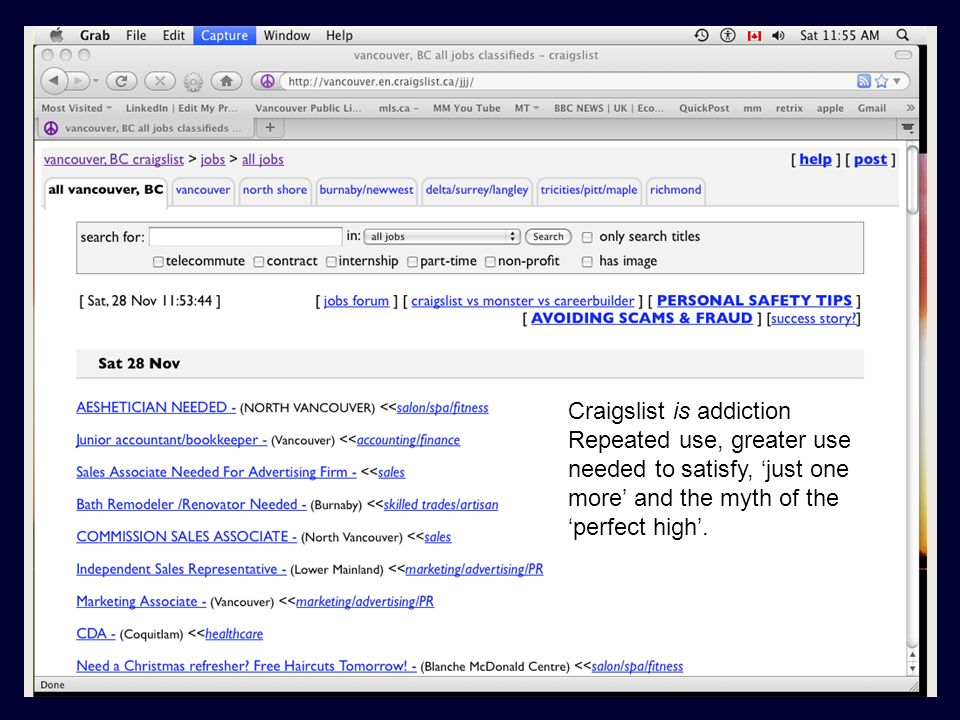Click the vertical scrollbar thumb
The width and height of the screenshot is (960, 720).
[x=912, y=181]
